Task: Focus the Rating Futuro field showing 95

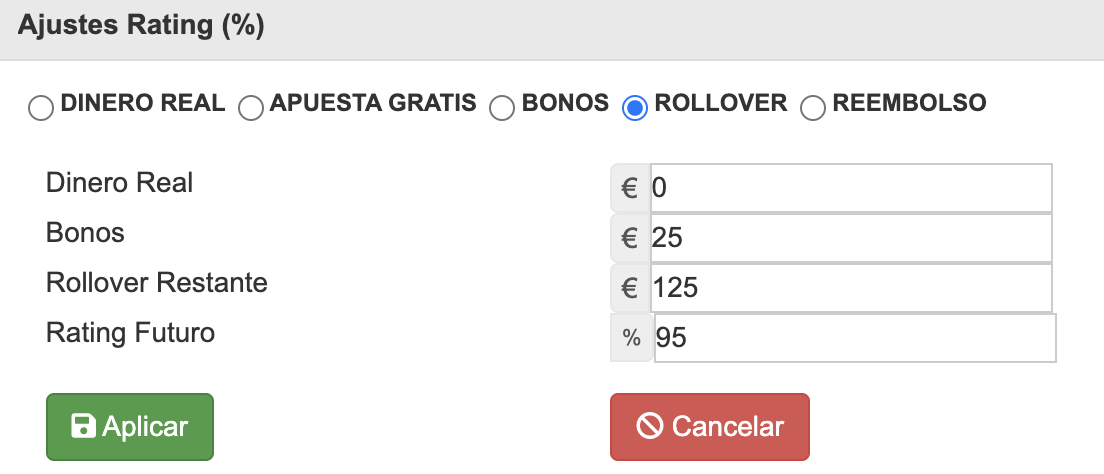Action: [855, 338]
